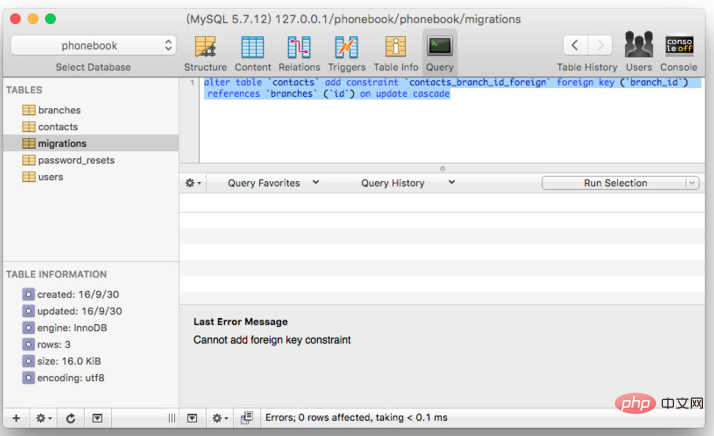Expand Query History dropdown
Image resolution: width=714 pixels, height=436 pixels.
(x=408, y=183)
